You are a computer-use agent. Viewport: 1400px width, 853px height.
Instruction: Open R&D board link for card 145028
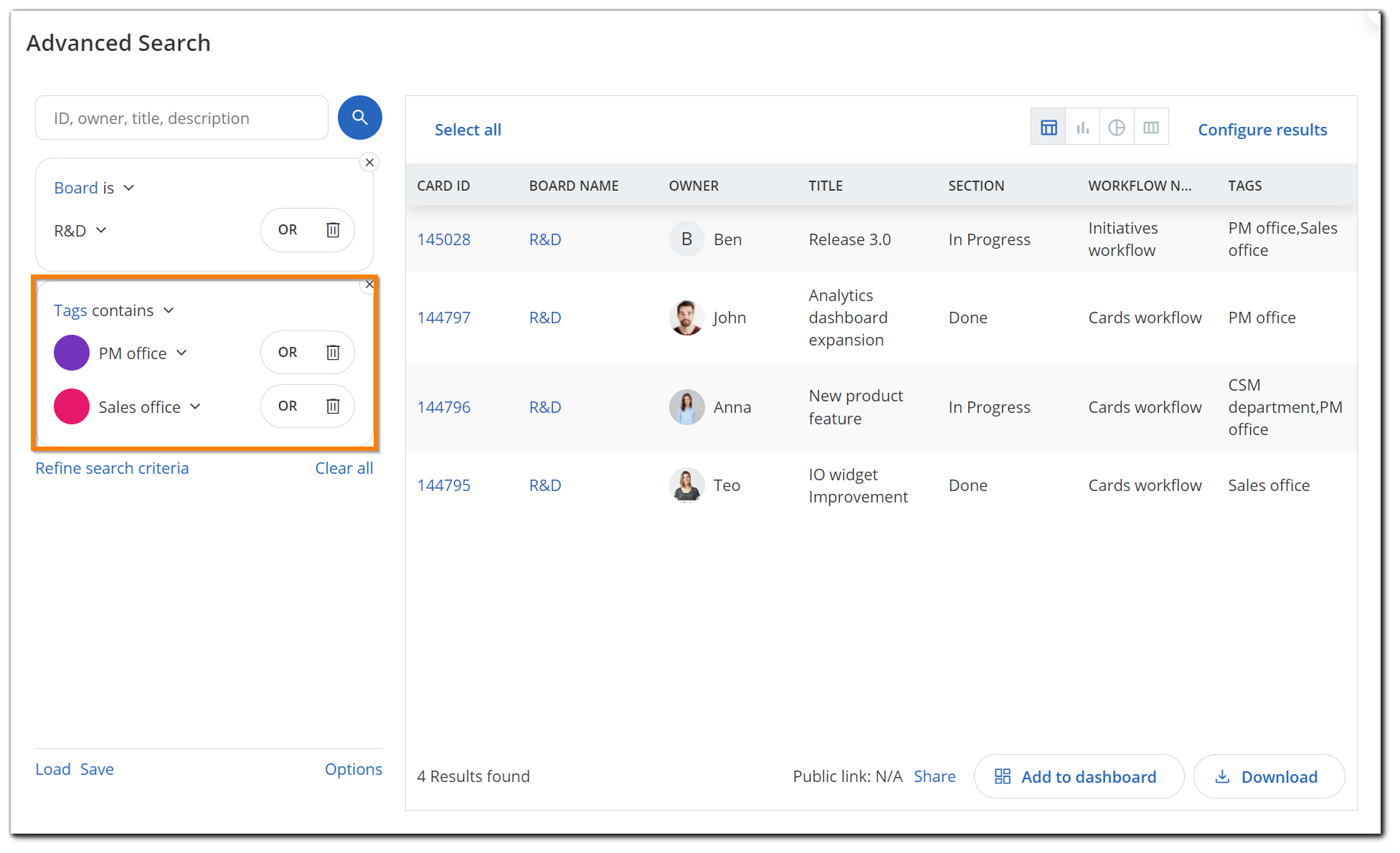[x=545, y=239]
